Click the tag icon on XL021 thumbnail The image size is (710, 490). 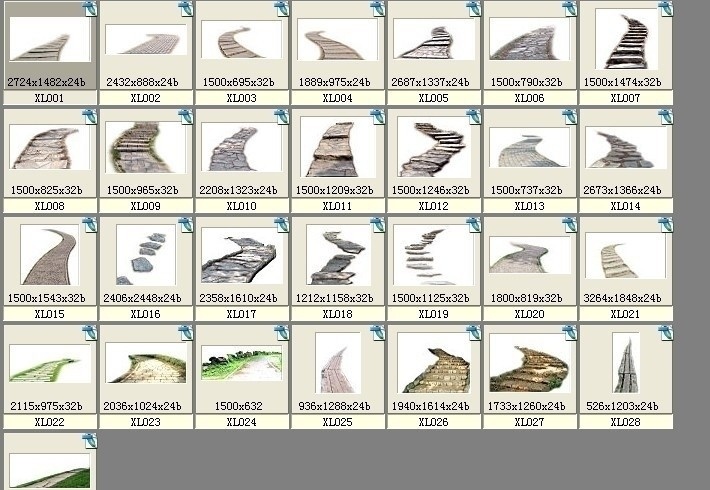click(666, 225)
